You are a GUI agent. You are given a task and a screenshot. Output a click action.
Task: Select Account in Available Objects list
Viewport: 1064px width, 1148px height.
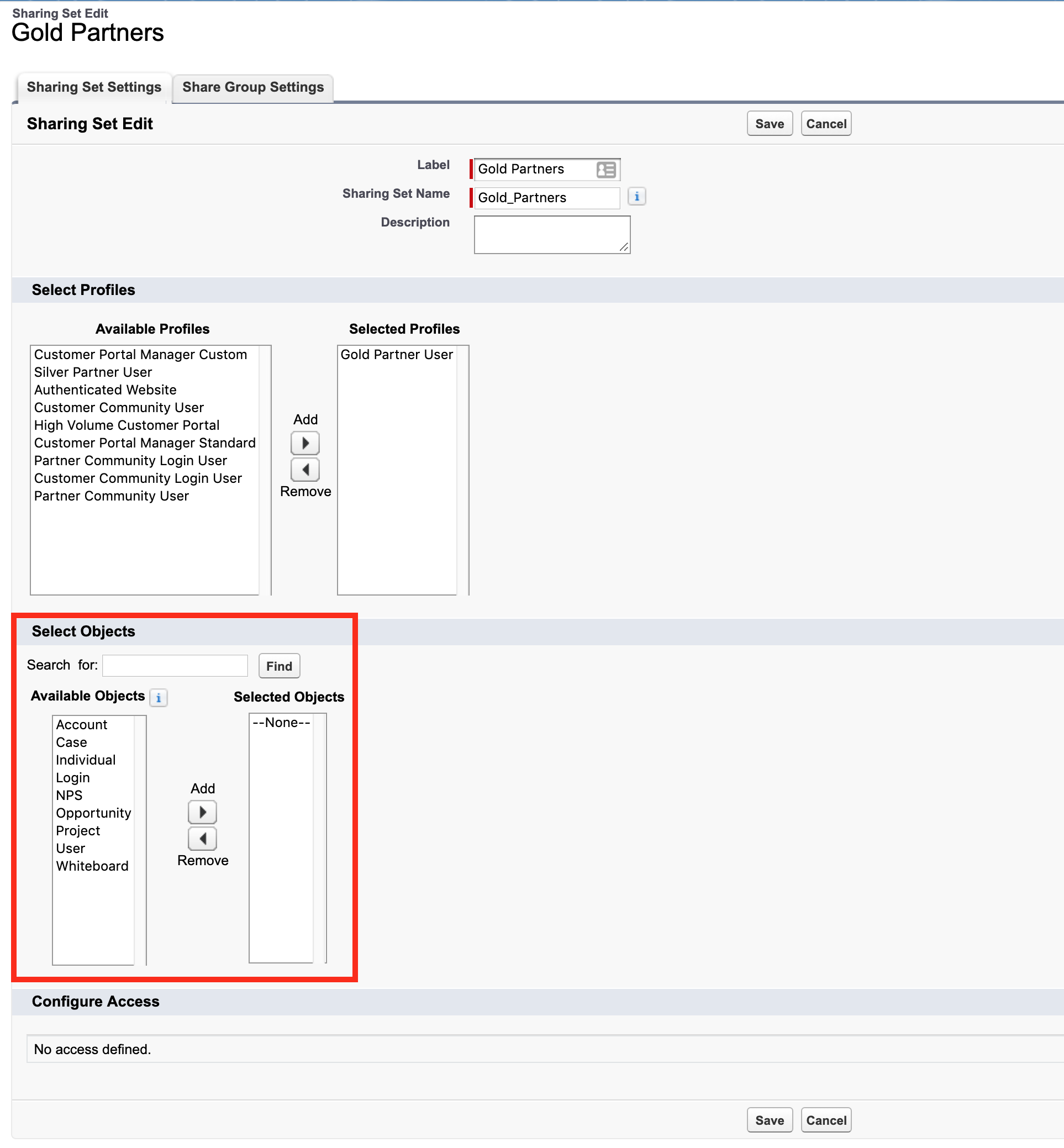pyautogui.click(x=81, y=725)
